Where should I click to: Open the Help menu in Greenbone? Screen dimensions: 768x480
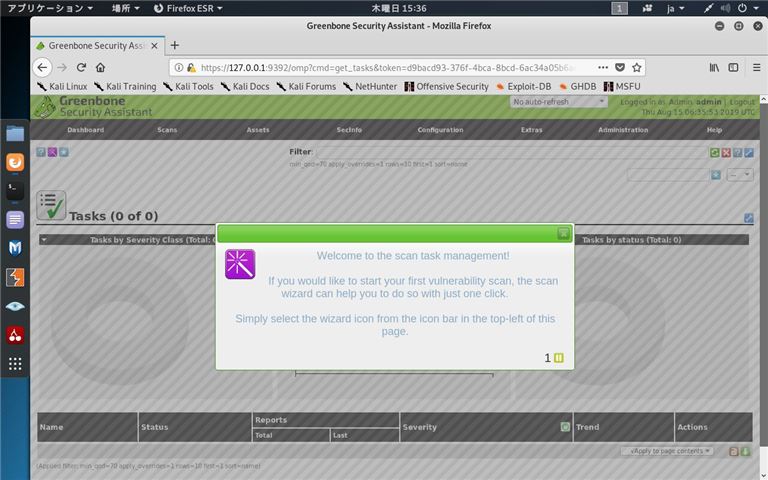(x=714, y=130)
